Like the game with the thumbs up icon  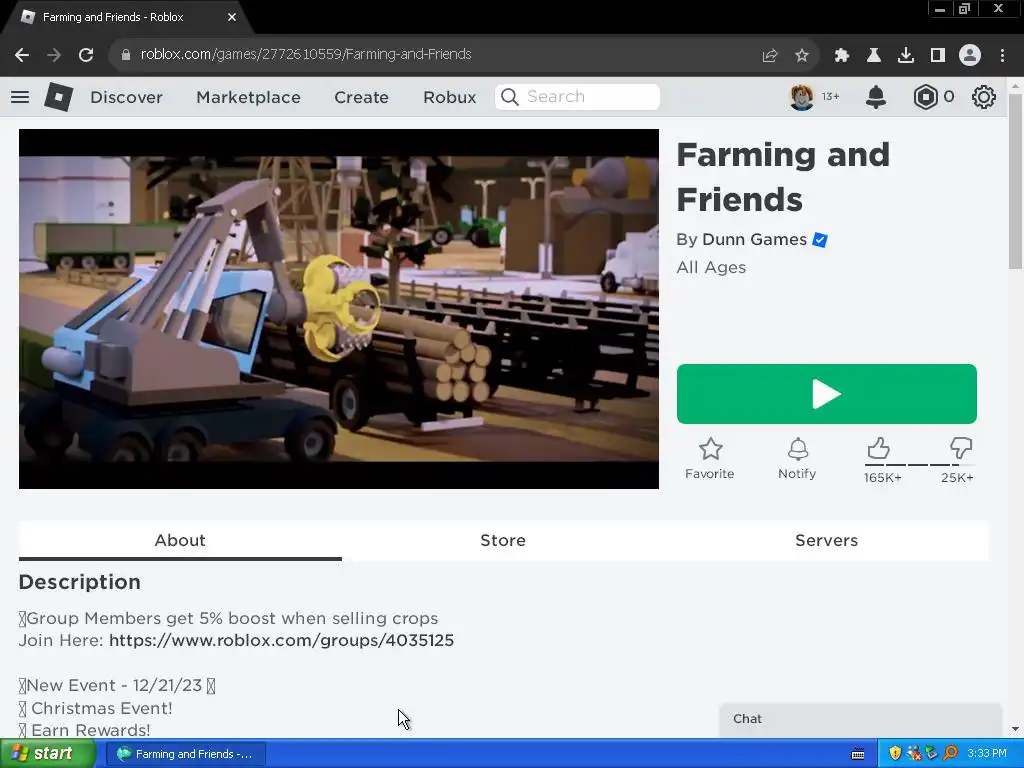pyautogui.click(x=878, y=448)
